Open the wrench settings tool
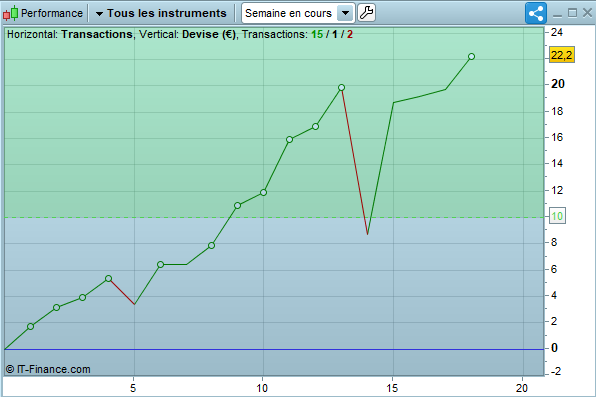 tap(366, 13)
